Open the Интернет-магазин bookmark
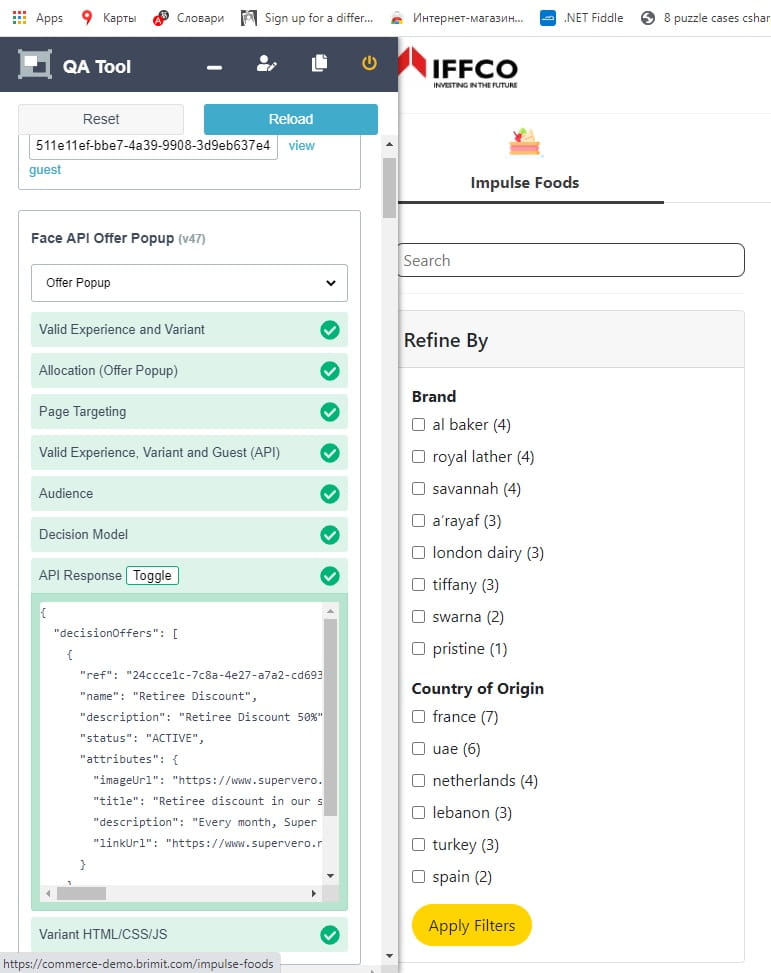Viewport: 771px width, 973px height. click(x=457, y=18)
